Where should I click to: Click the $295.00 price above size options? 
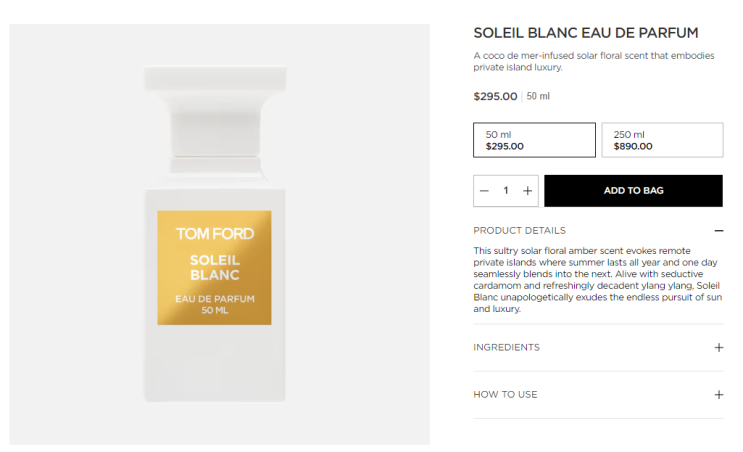495,97
